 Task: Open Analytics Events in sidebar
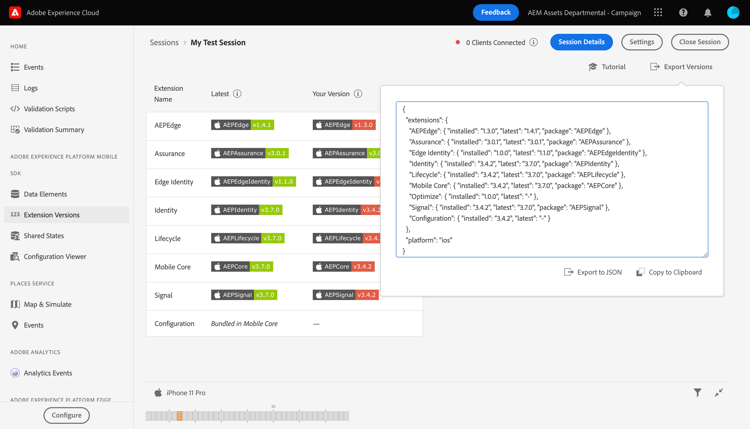(48, 373)
